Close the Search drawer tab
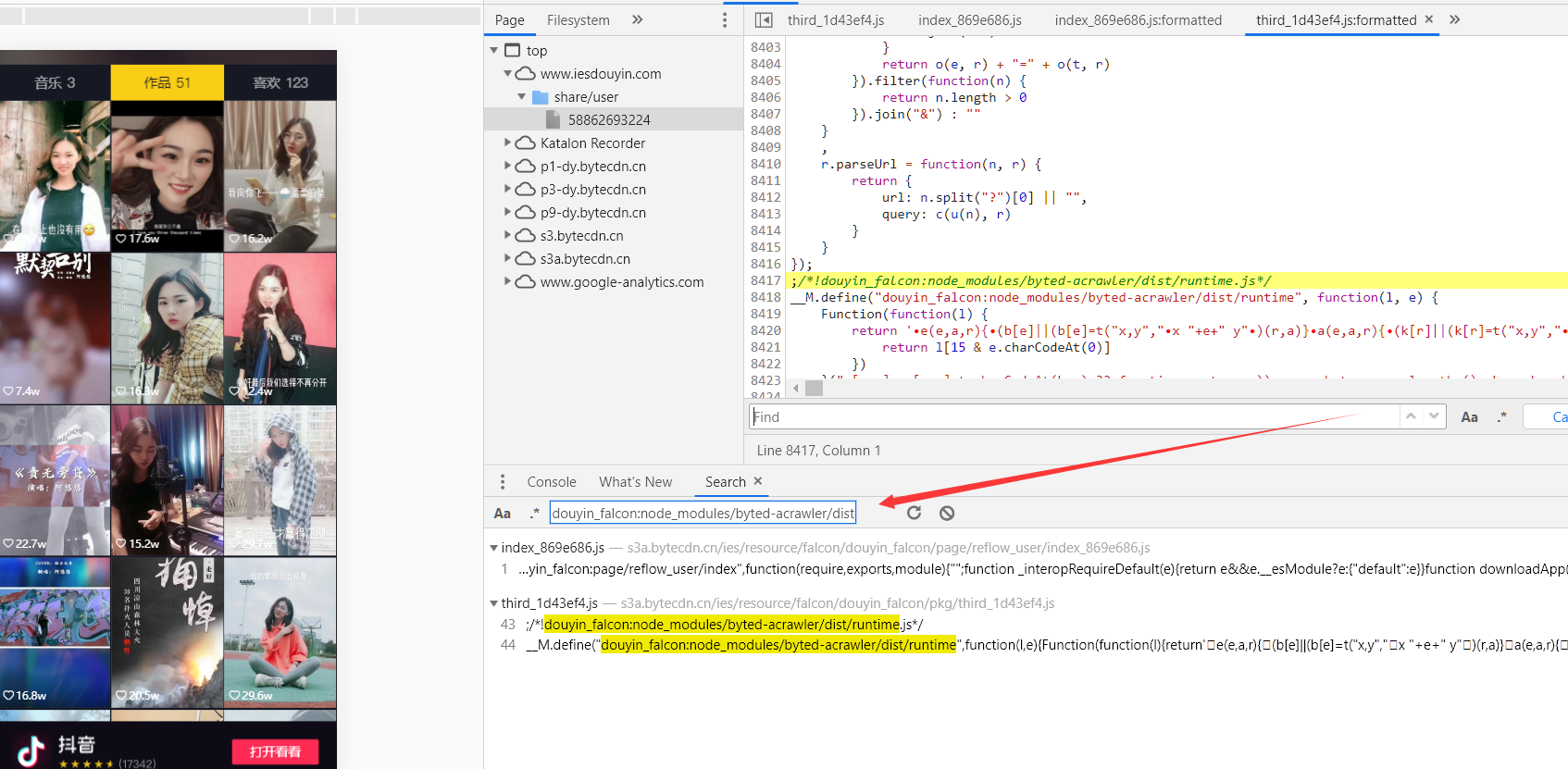1568x769 pixels. coord(758,481)
